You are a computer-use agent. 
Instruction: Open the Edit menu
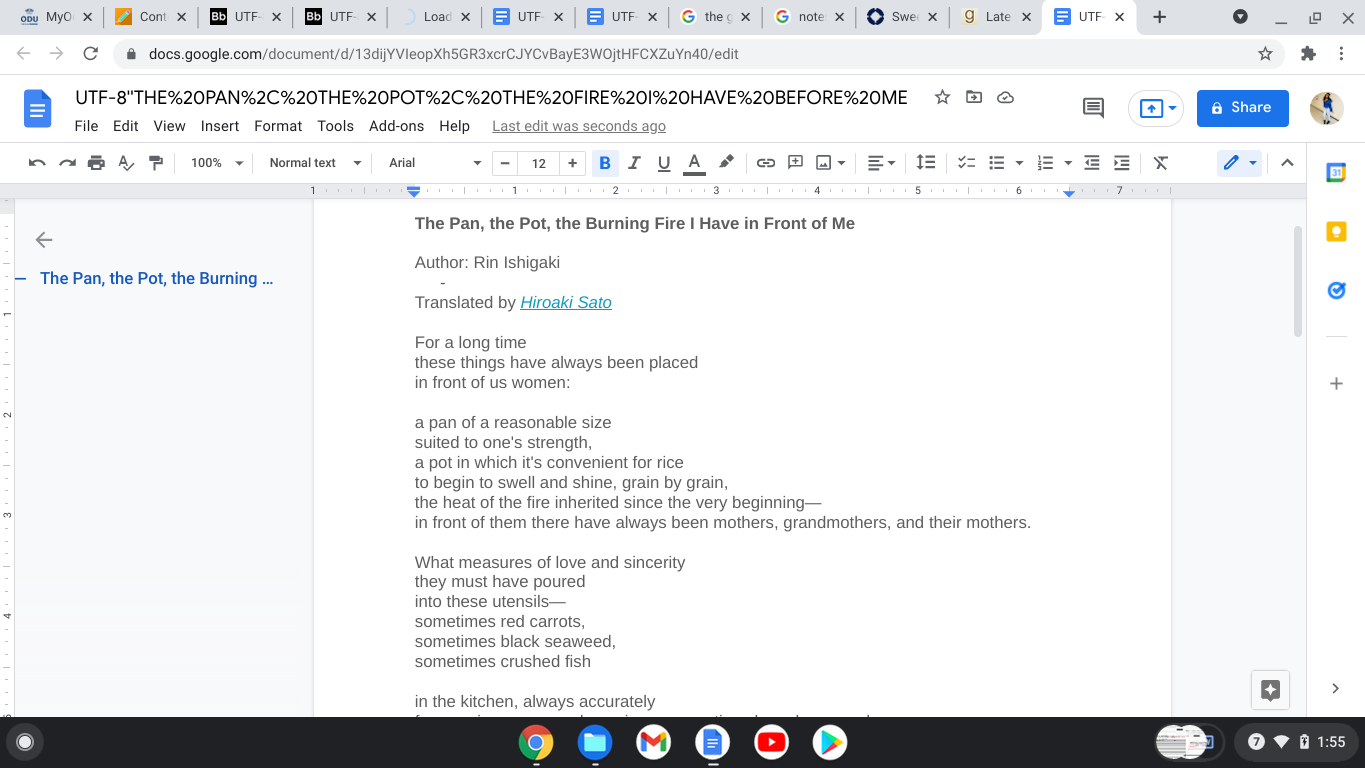125,126
